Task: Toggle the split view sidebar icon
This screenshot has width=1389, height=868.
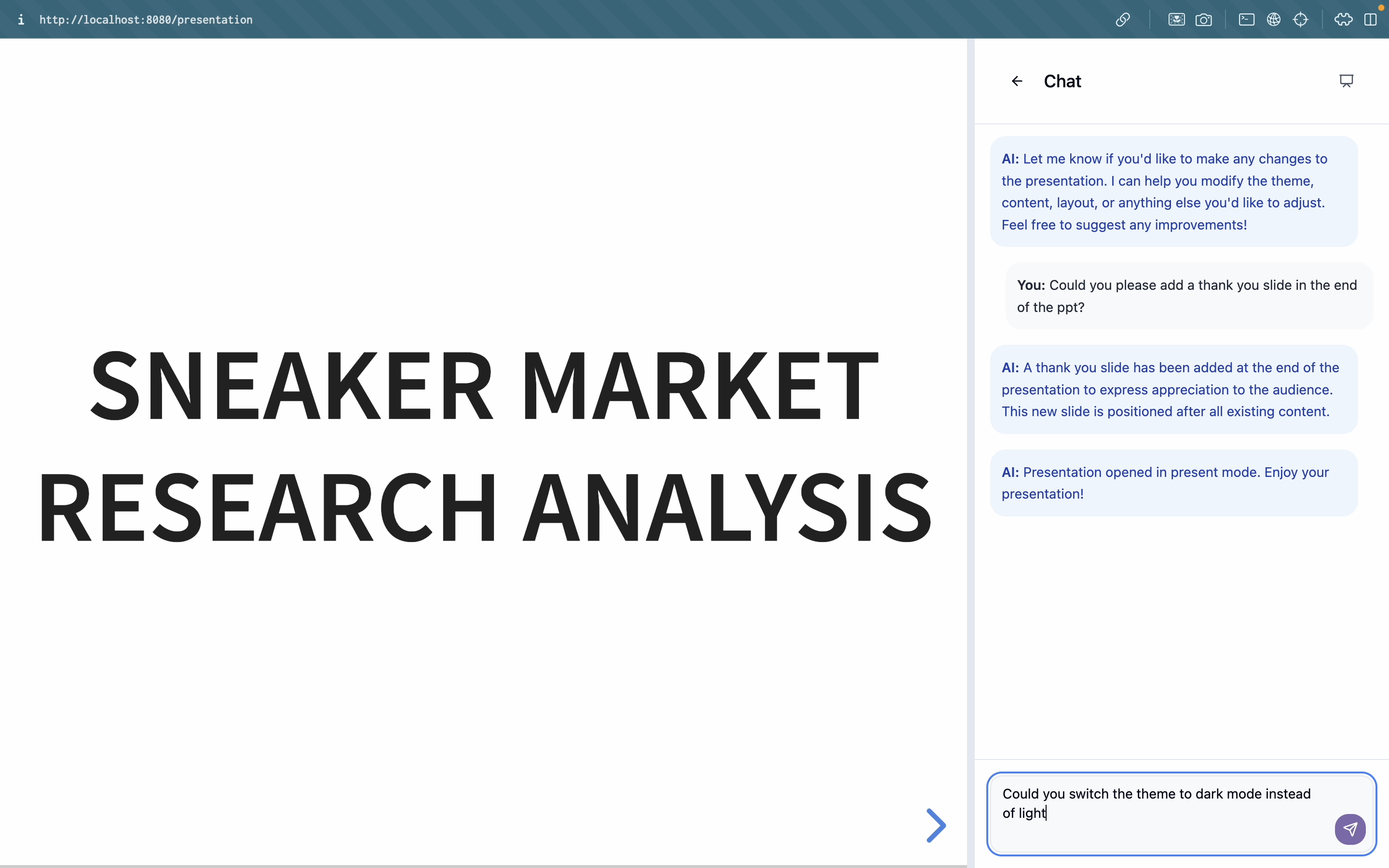Action: pyautogui.click(x=1371, y=19)
